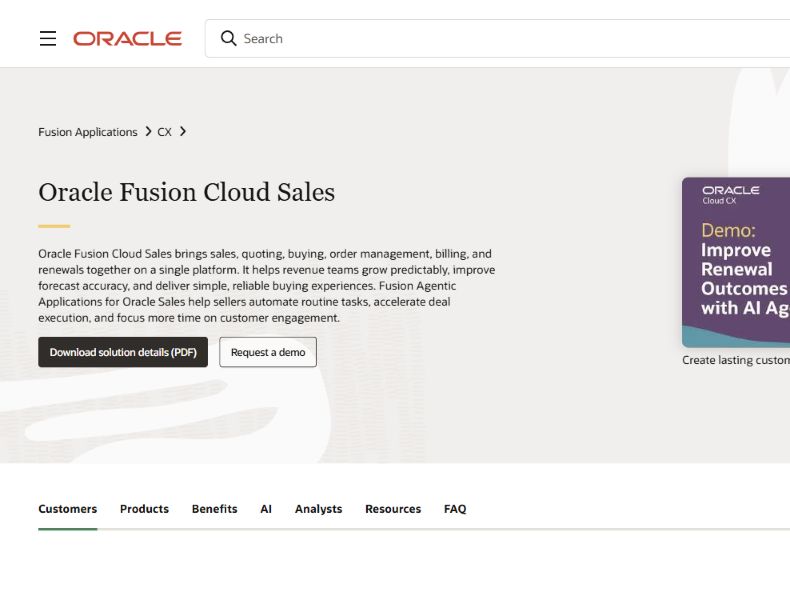Click chevron after Fusion Applications breadcrumb
The width and height of the screenshot is (790, 600).
148,131
